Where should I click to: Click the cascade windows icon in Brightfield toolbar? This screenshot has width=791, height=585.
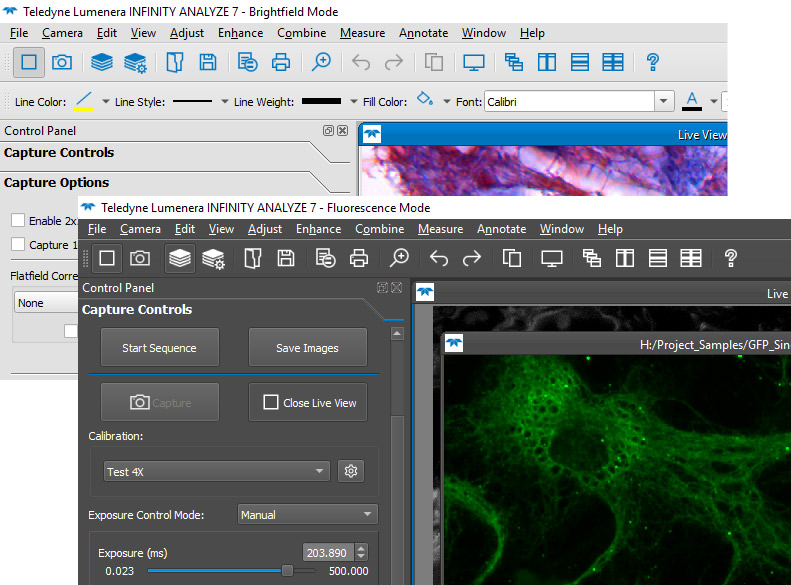pyautogui.click(x=514, y=63)
